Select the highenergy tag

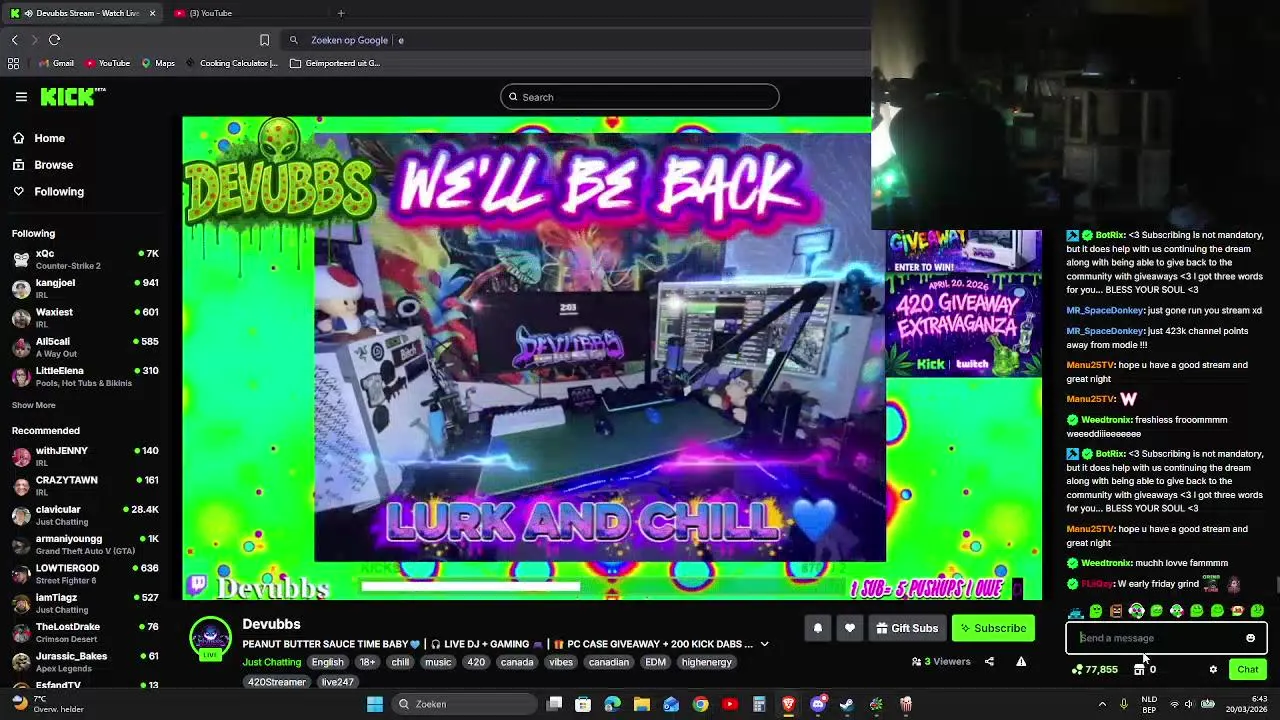[707, 662]
